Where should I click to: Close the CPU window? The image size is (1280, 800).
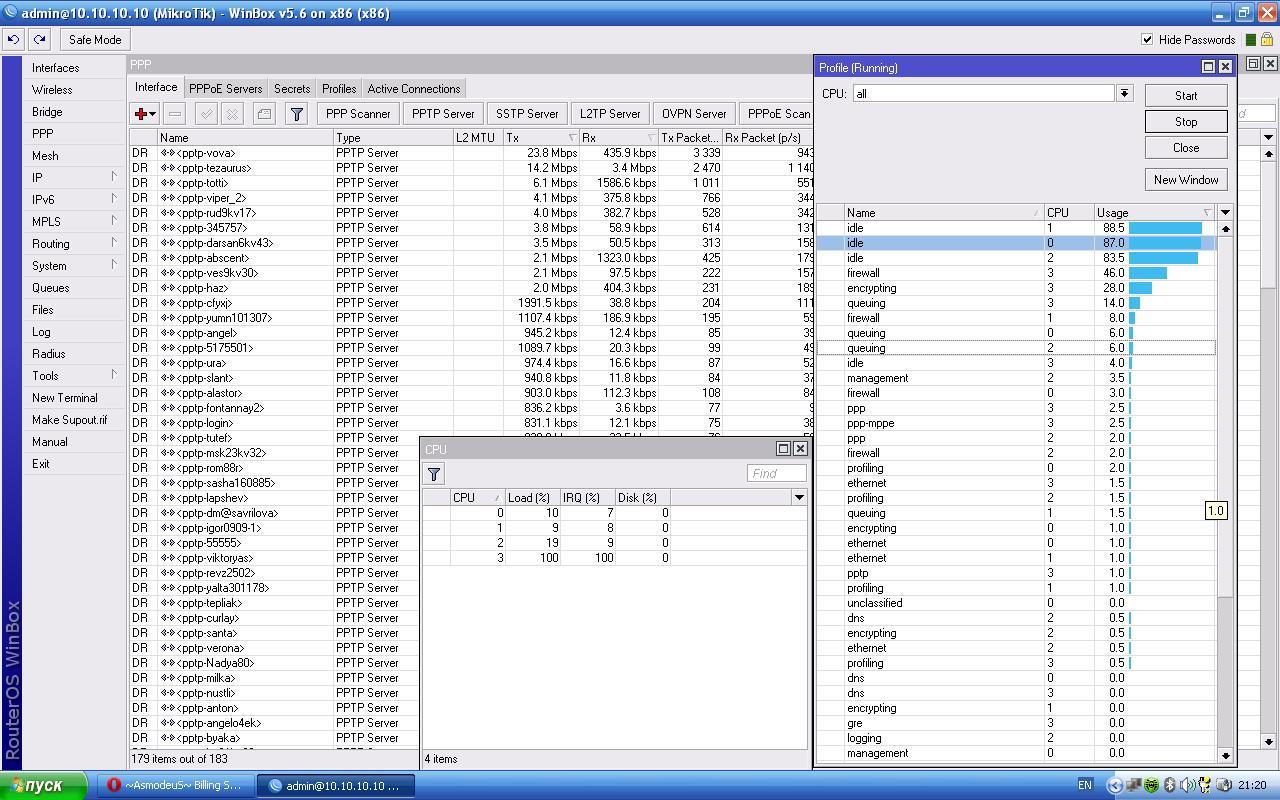coord(800,449)
